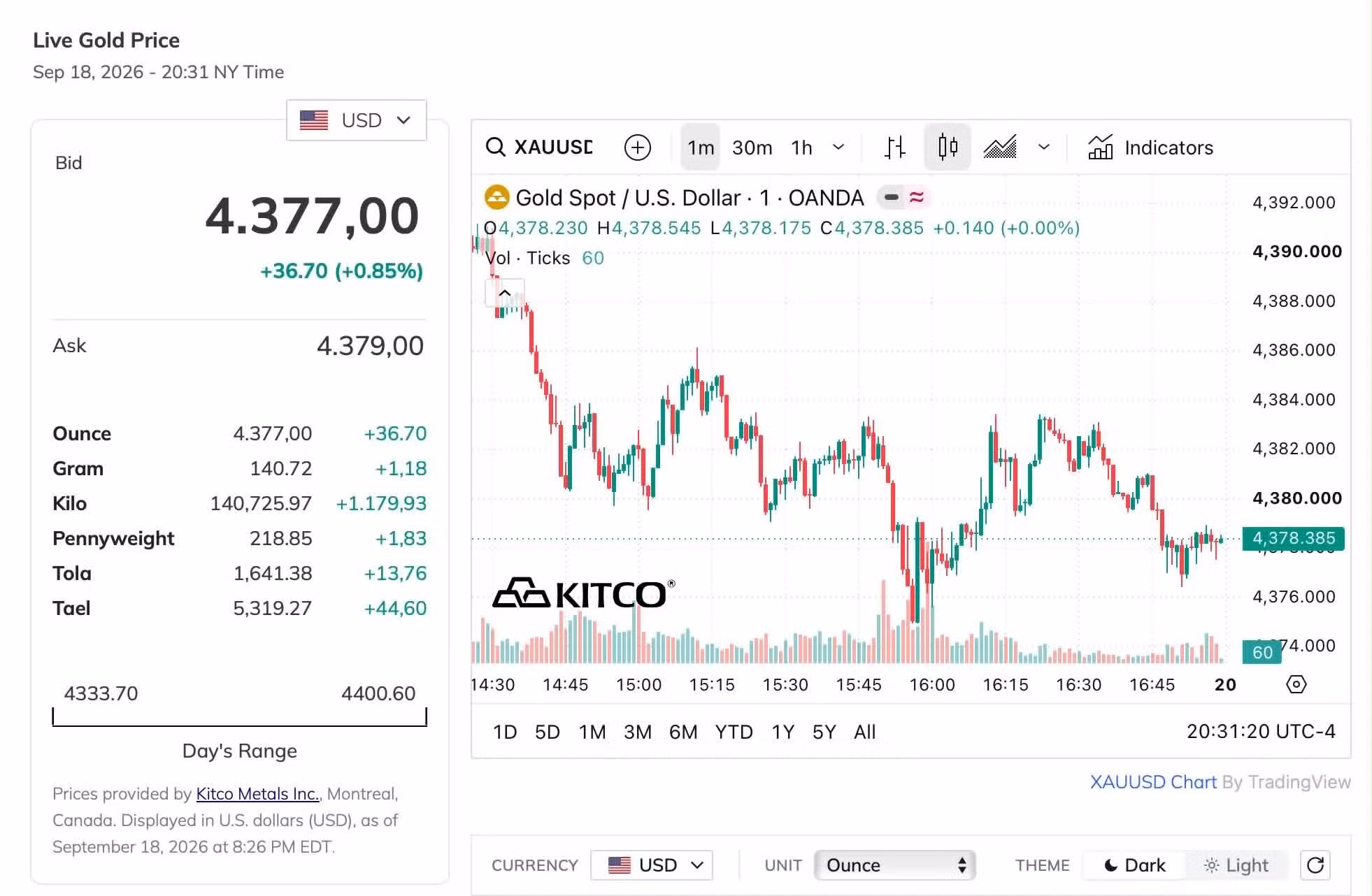Switch theme to Light
This screenshot has height=896, width=1372.
pyautogui.click(x=1236, y=865)
